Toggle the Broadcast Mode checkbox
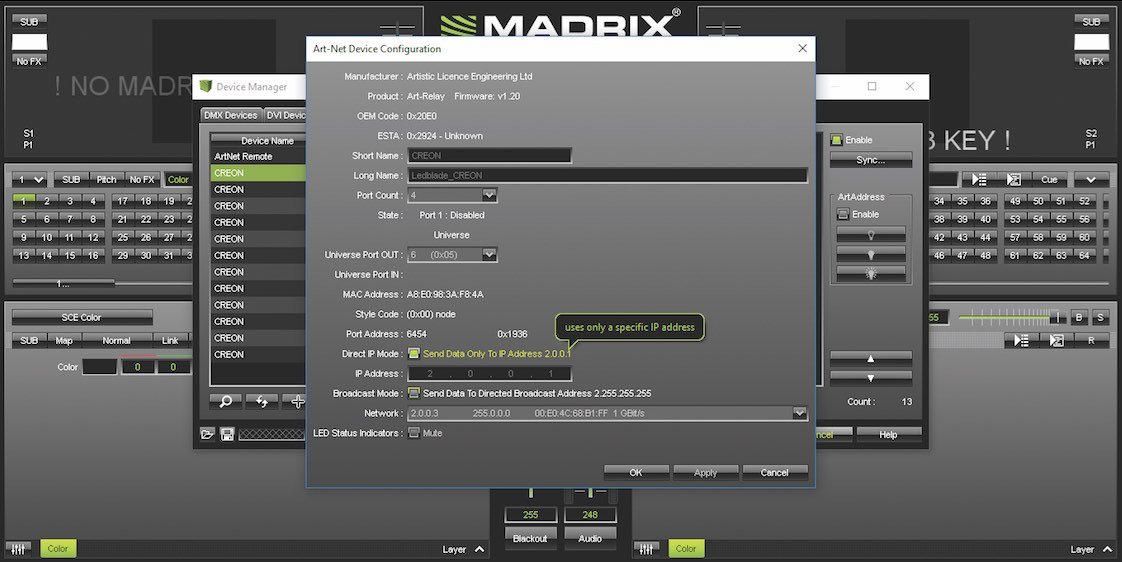Image resolution: width=1122 pixels, height=562 pixels. (x=414, y=393)
